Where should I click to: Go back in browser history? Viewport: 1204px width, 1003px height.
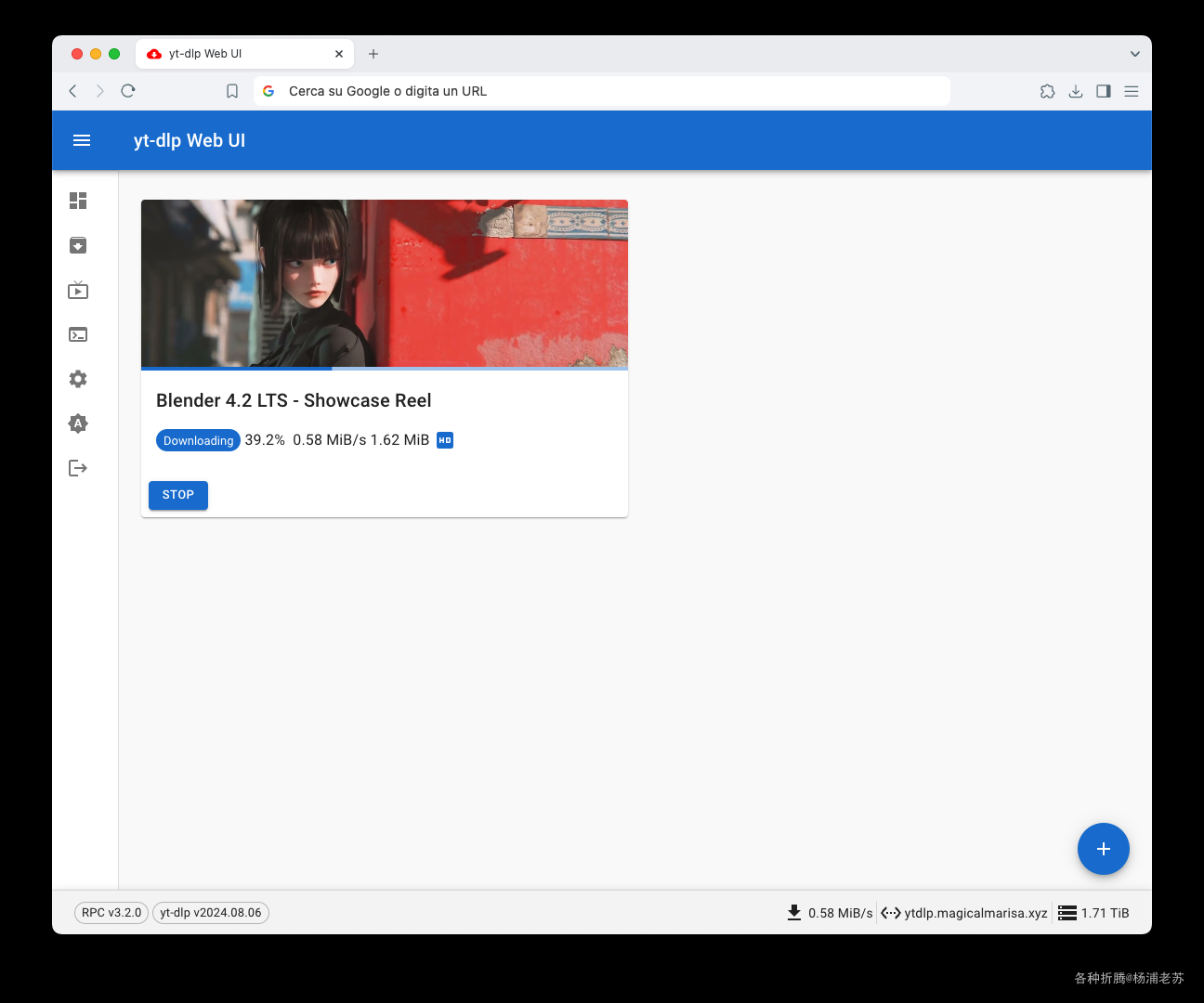tap(72, 91)
